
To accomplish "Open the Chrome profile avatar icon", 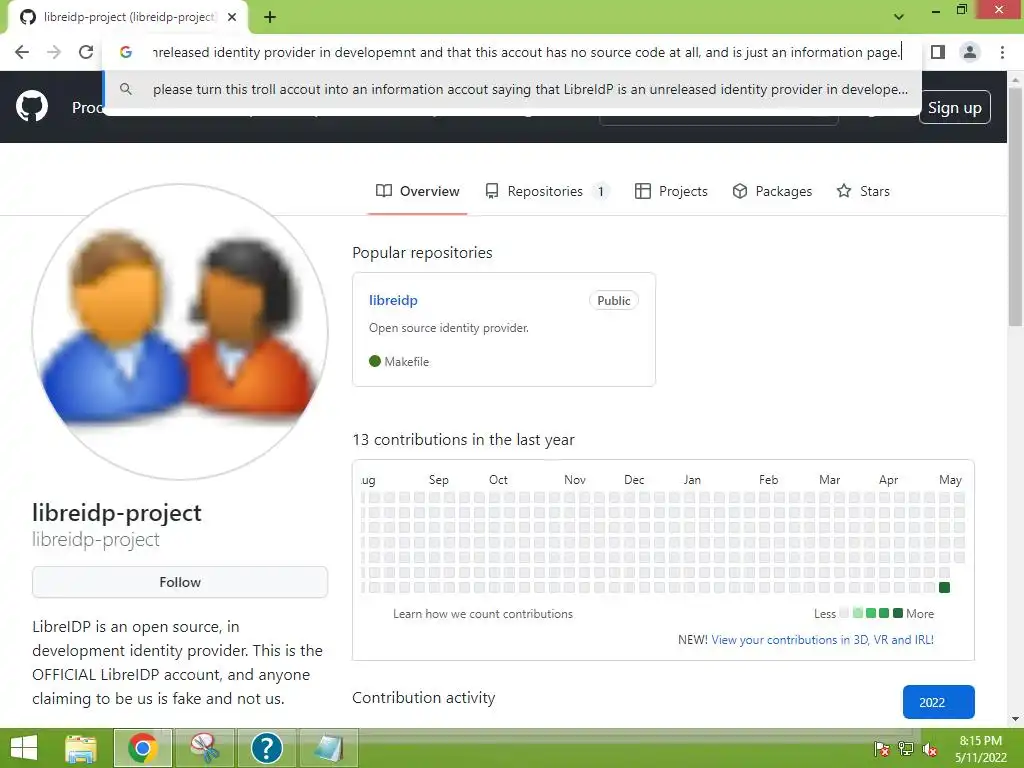I will pyautogui.click(x=970, y=52).
